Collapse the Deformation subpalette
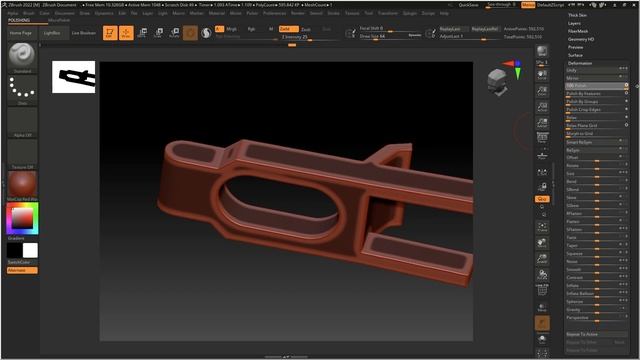This screenshot has width=640, height=360. [580, 63]
